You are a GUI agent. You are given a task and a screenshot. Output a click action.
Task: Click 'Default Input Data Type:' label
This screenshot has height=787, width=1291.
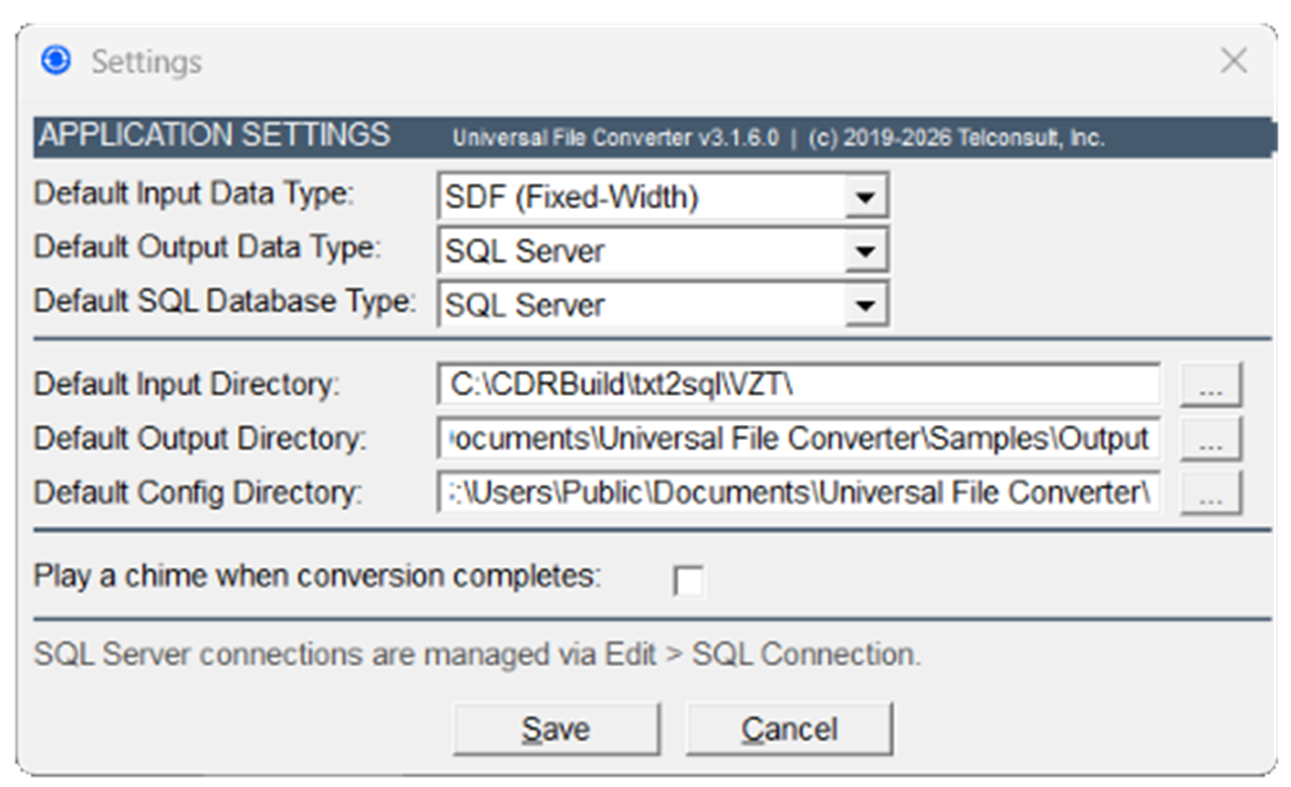(194, 193)
